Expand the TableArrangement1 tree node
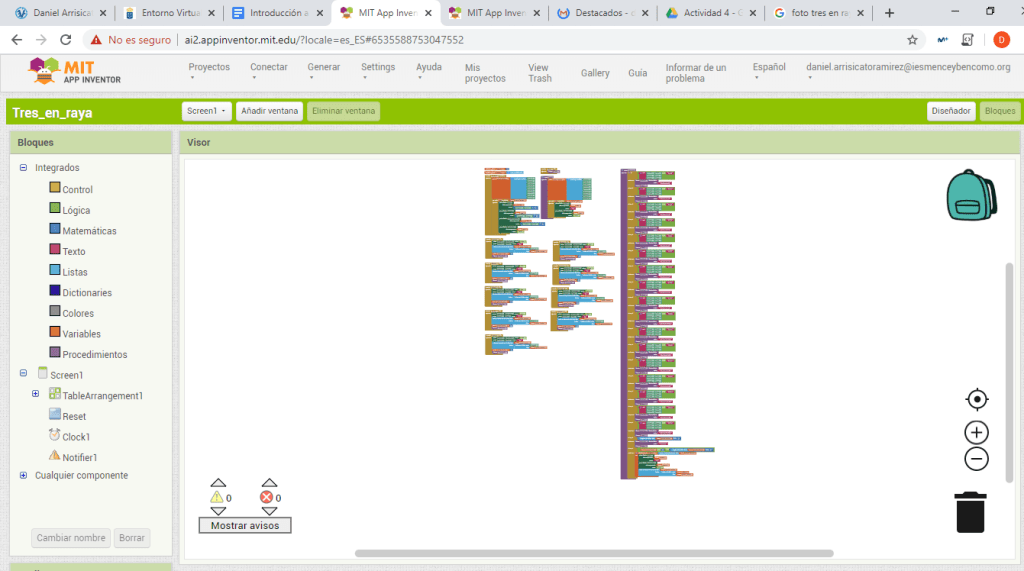 (x=36, y=395)
